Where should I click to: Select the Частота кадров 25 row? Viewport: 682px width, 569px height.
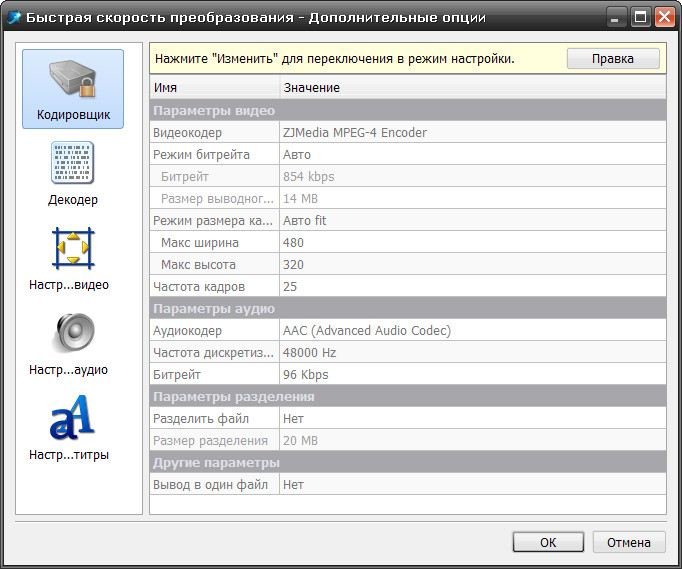pos(408,286)
